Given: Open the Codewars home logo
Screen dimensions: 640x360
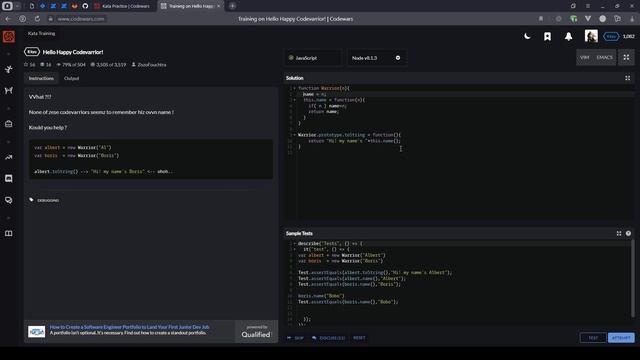Looking at the screenshot, I should point(9,37).
